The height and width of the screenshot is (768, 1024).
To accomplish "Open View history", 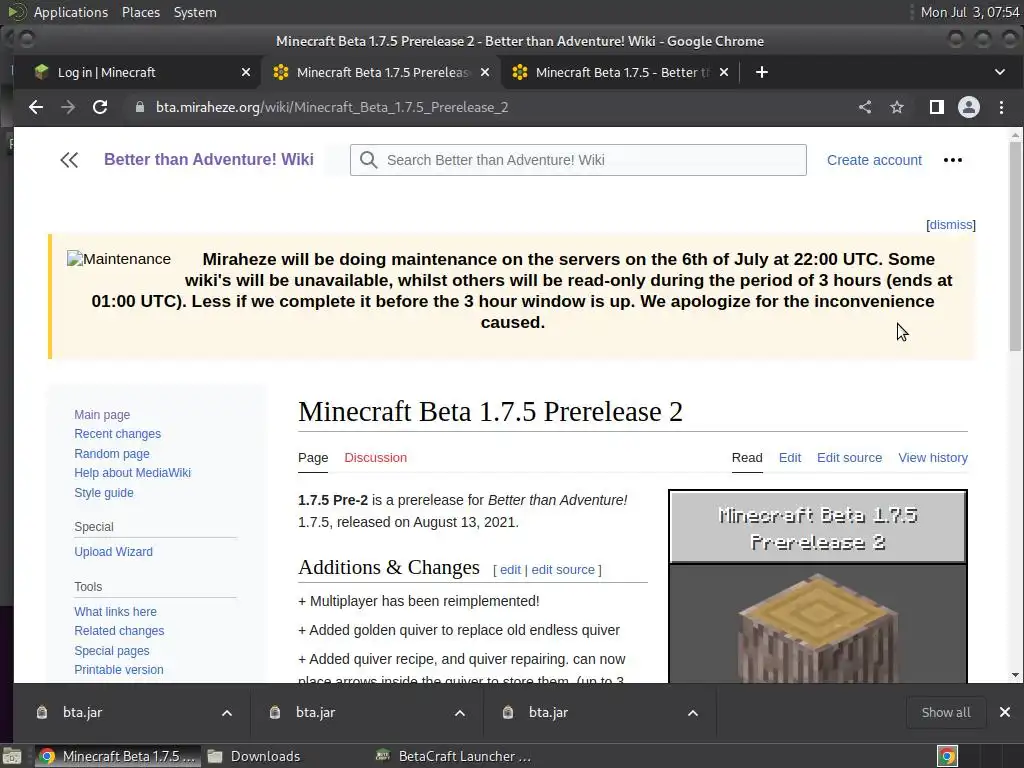I will tap(933, 458).
